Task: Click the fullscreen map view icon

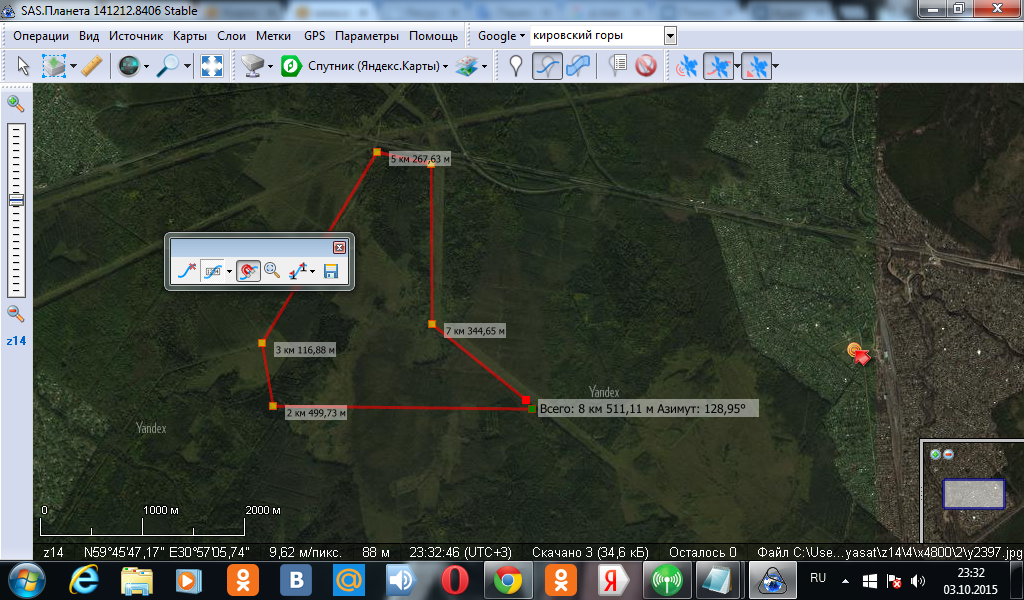Action: 211,66
